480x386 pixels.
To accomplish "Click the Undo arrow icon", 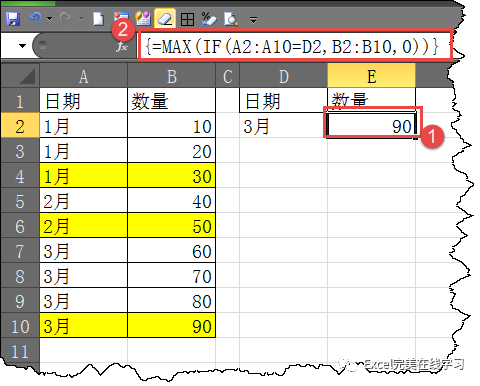I will click(x=35, y=18).
